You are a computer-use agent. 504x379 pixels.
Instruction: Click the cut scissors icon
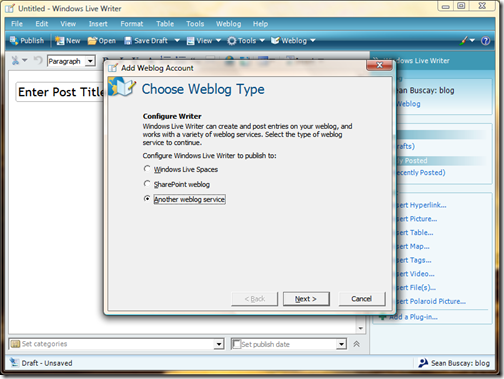15,61
